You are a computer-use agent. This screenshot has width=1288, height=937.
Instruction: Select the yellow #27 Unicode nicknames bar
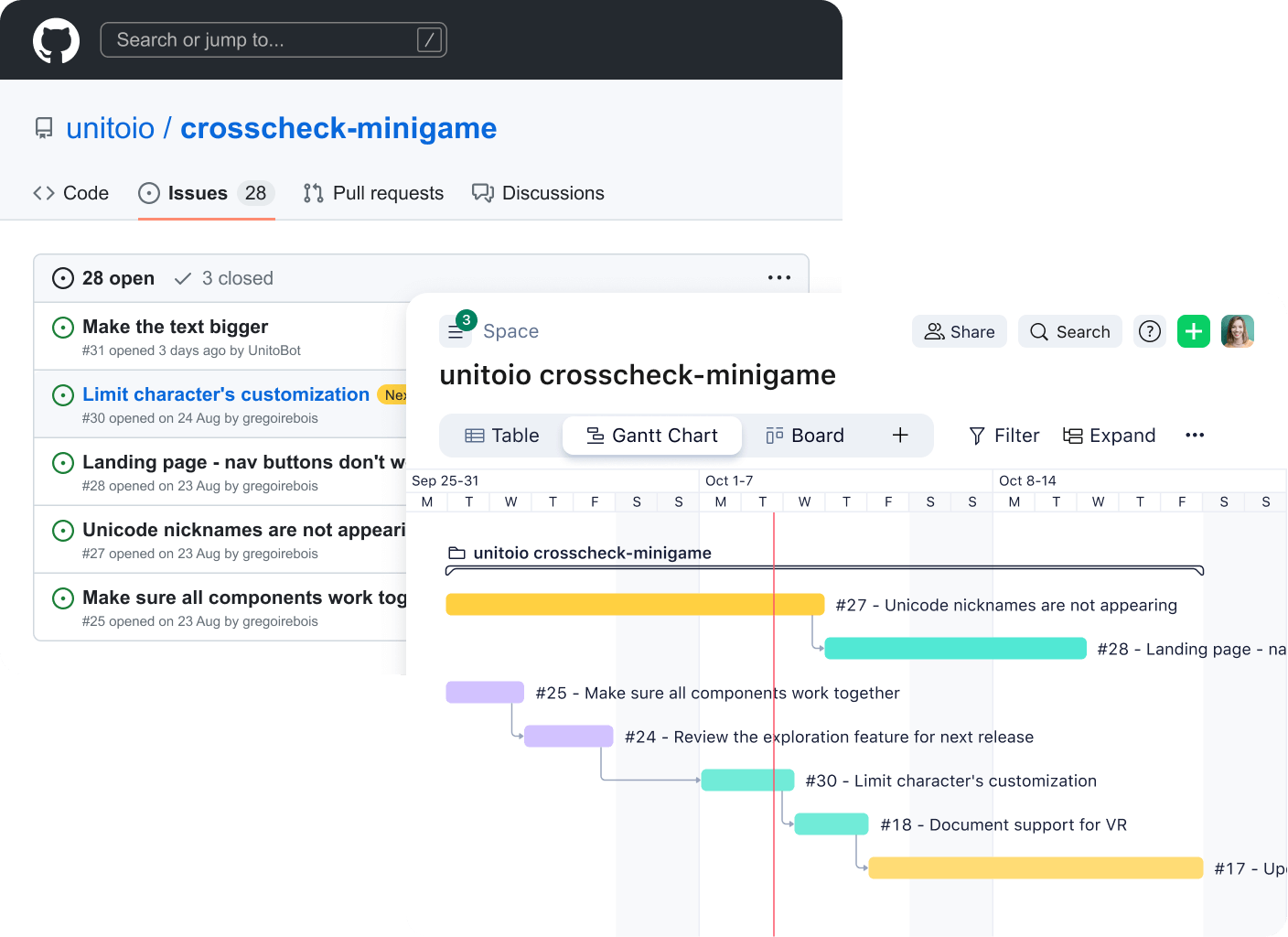635,605
